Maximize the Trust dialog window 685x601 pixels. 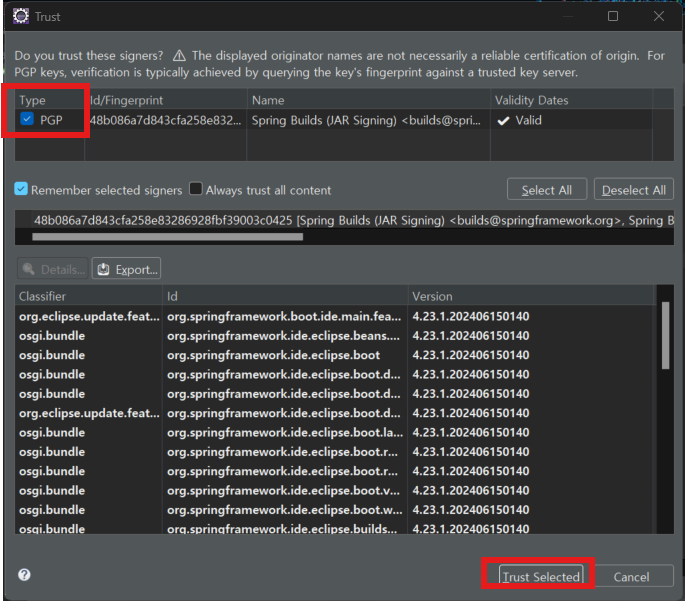click(612, 16)
